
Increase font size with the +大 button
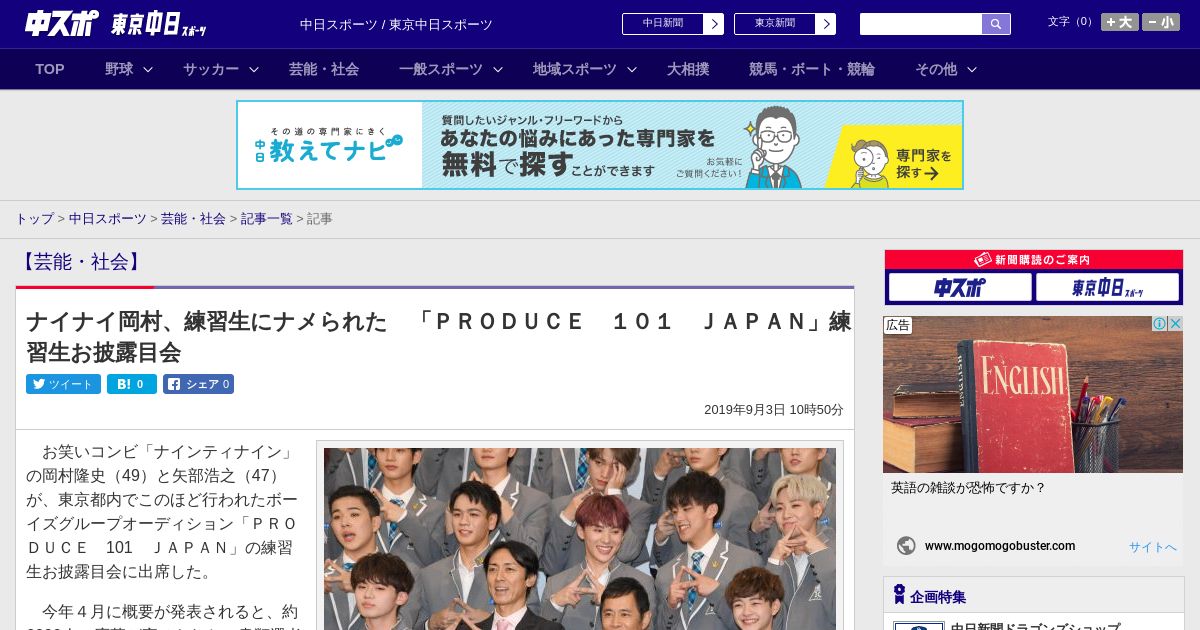1120,22
